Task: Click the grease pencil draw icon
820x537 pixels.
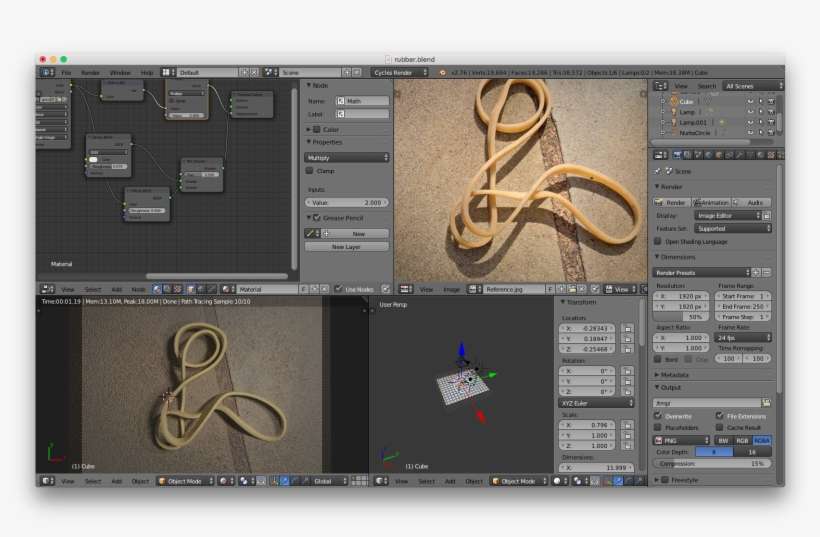Action: coord(310,234)
